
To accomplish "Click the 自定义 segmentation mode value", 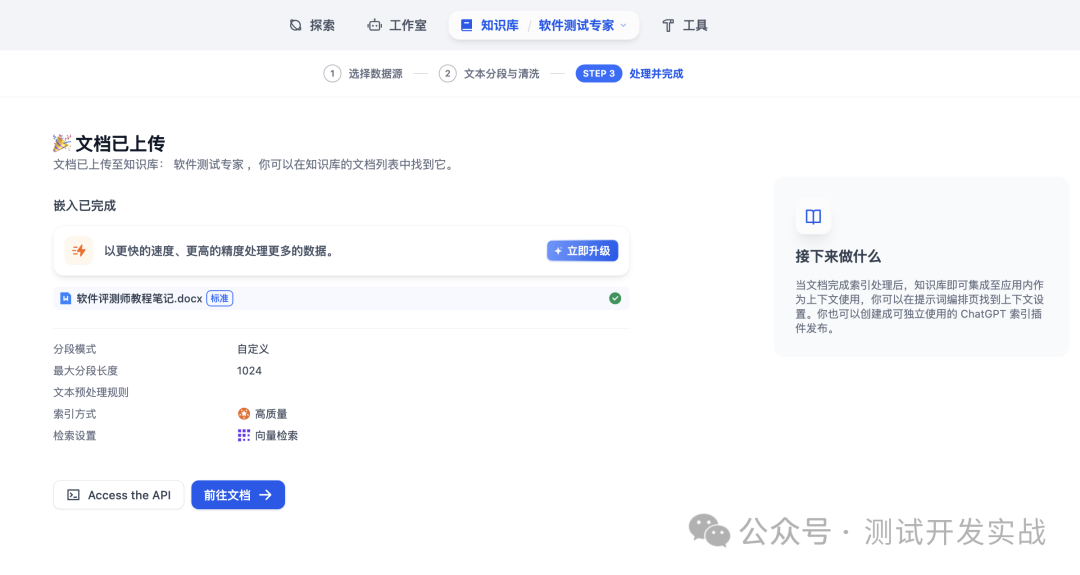I will click(x=253, y=349).
